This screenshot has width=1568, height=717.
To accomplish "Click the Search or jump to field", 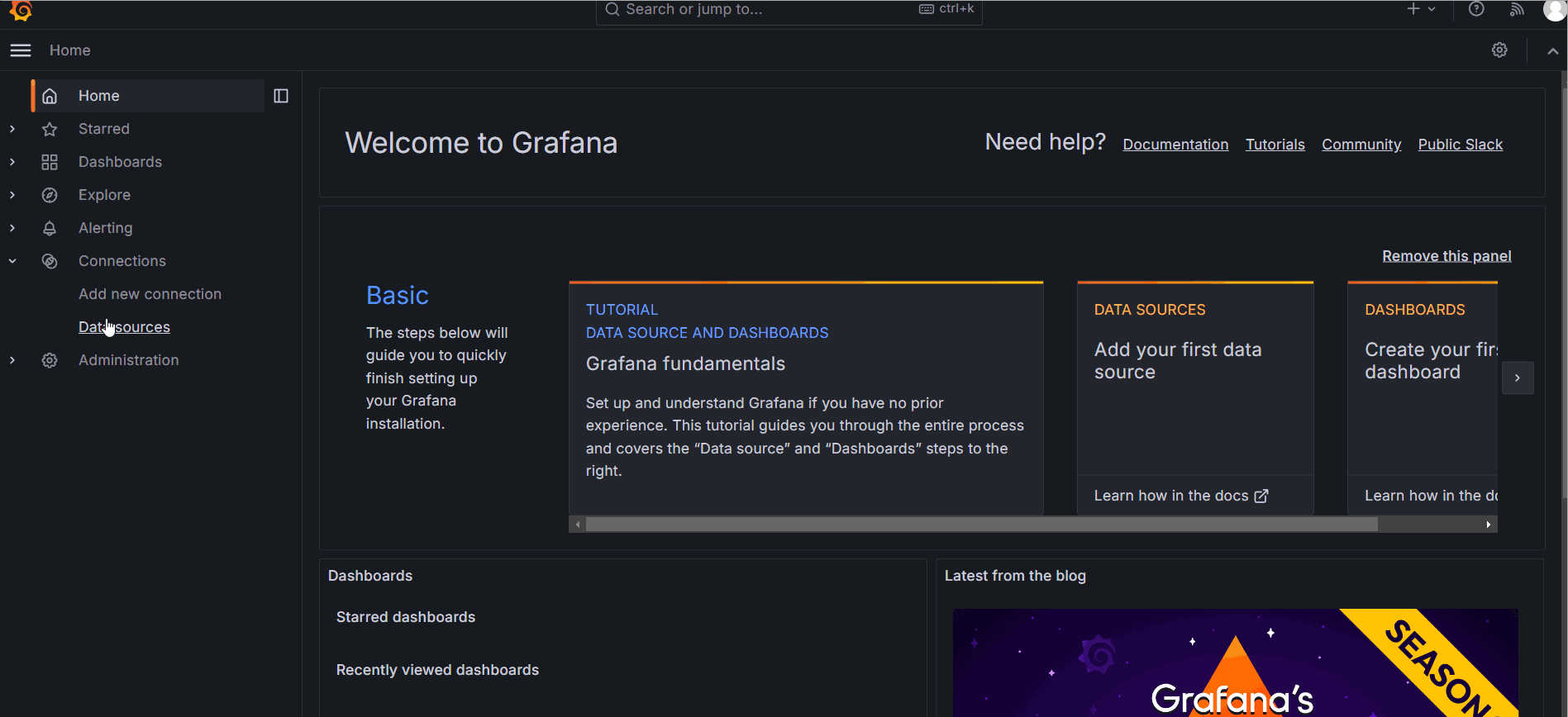I will (789, 11).
